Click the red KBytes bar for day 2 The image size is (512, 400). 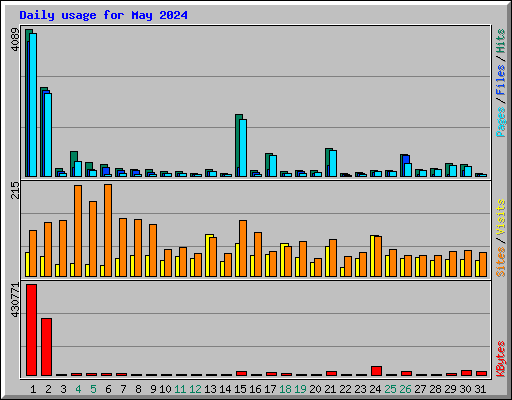click(x=46, y=347)
